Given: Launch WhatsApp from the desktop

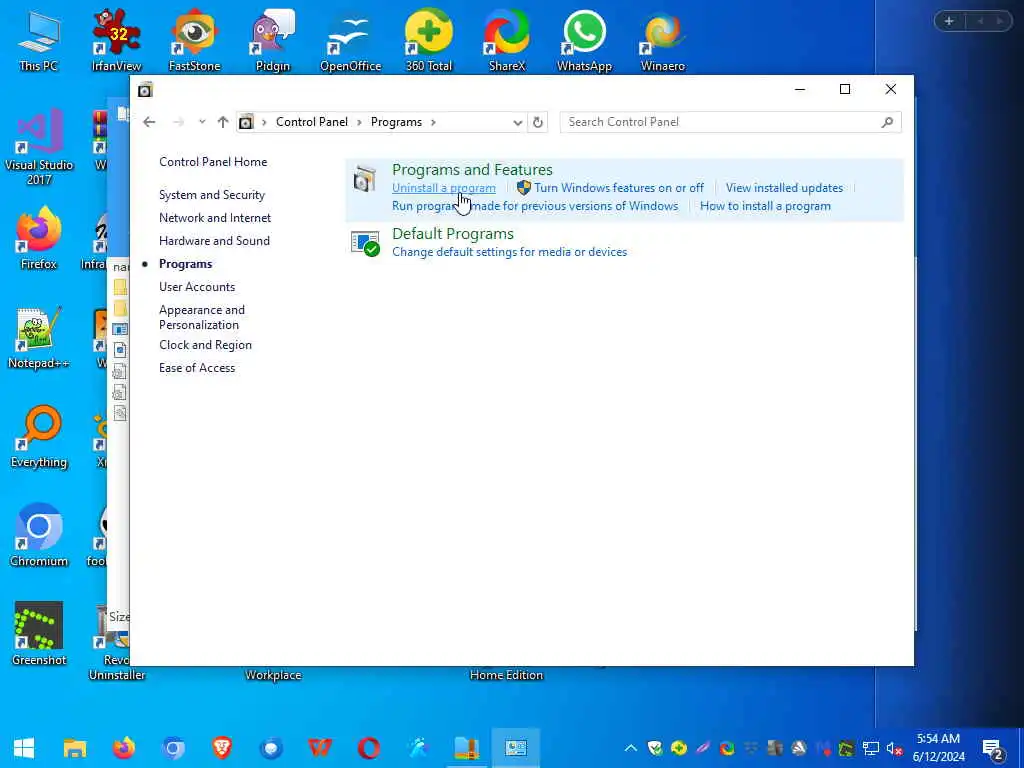Looking at the screenshot, I should 584,40.
